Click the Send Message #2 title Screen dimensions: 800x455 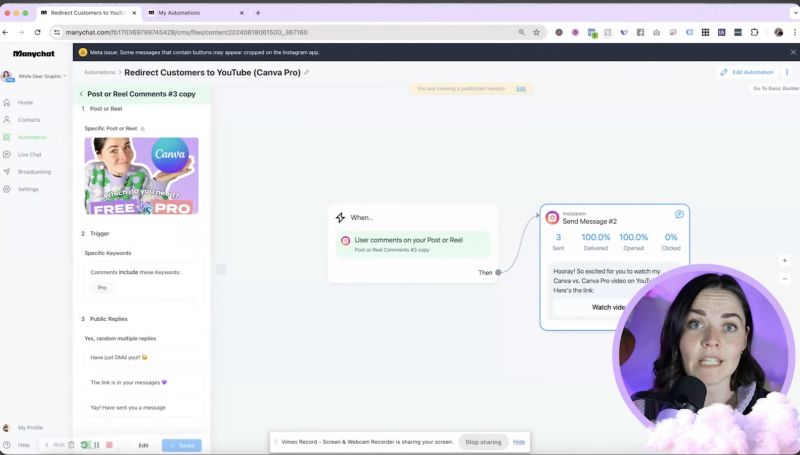(x=589, y=222)
